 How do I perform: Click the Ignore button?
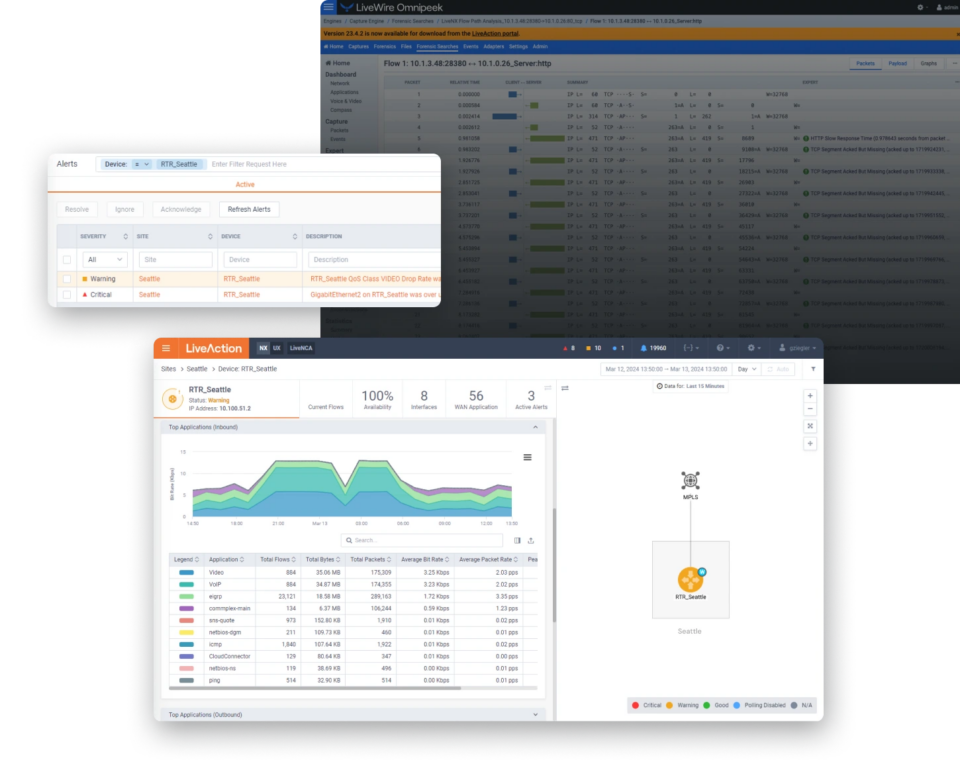[x=124, y=209]
